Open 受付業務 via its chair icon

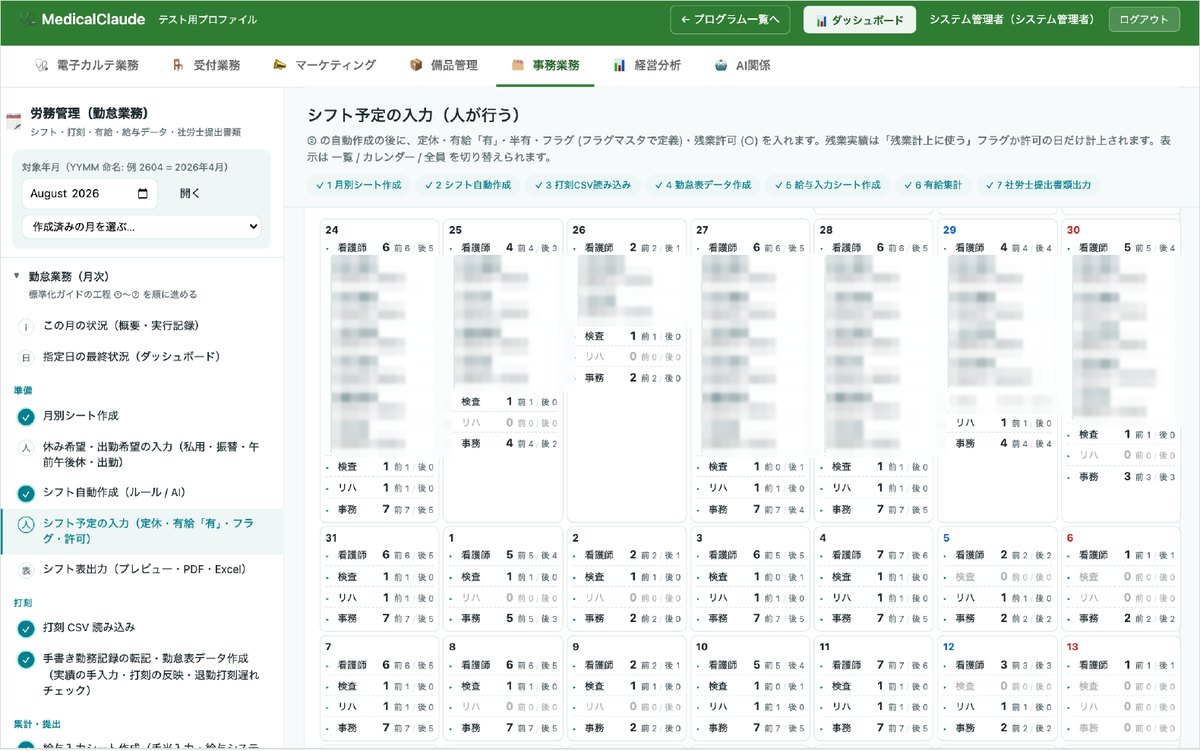pyautogui.click(x=178, y=65)
